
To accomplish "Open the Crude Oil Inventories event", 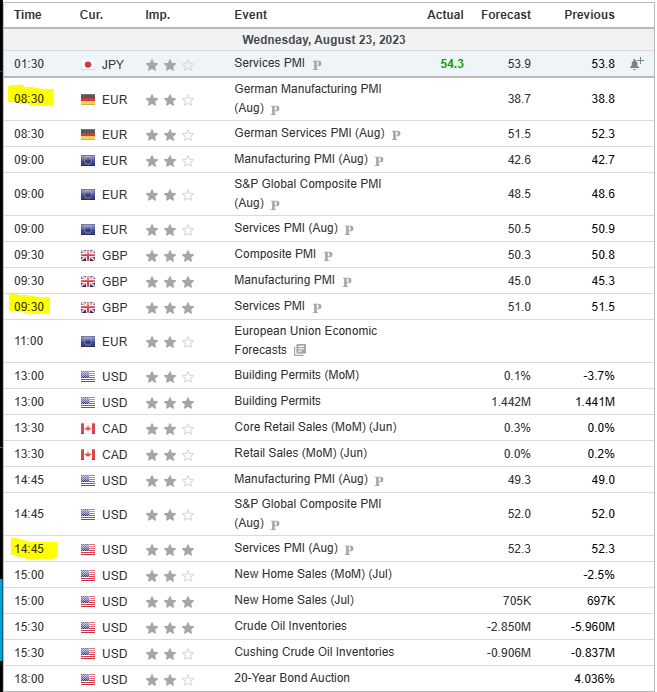I will (290, 626).
